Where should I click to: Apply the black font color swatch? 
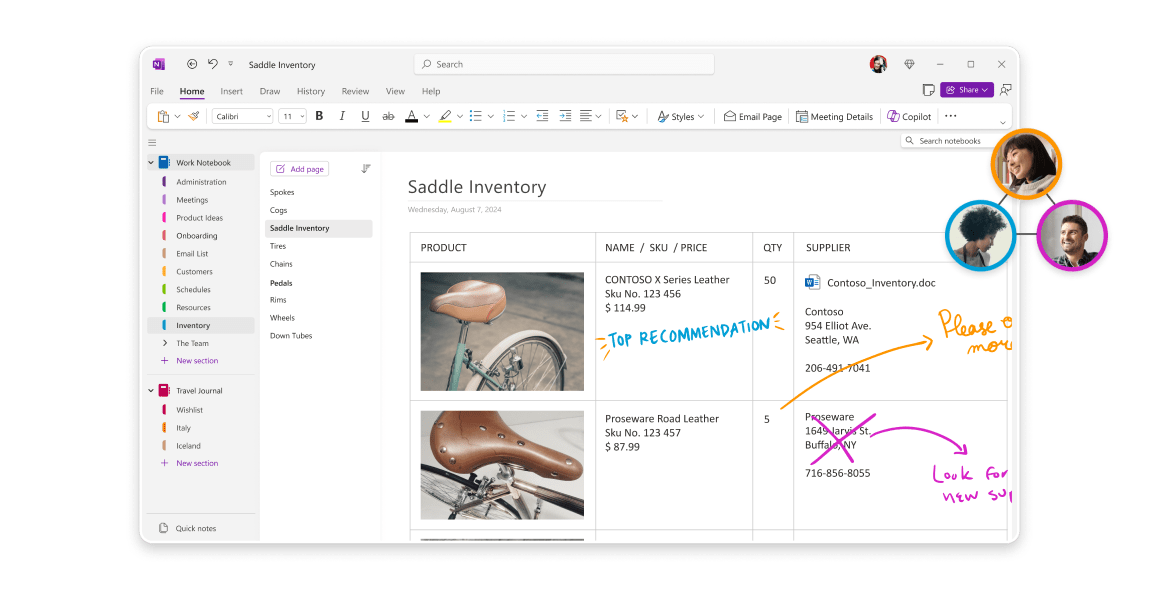coord(412,116)
